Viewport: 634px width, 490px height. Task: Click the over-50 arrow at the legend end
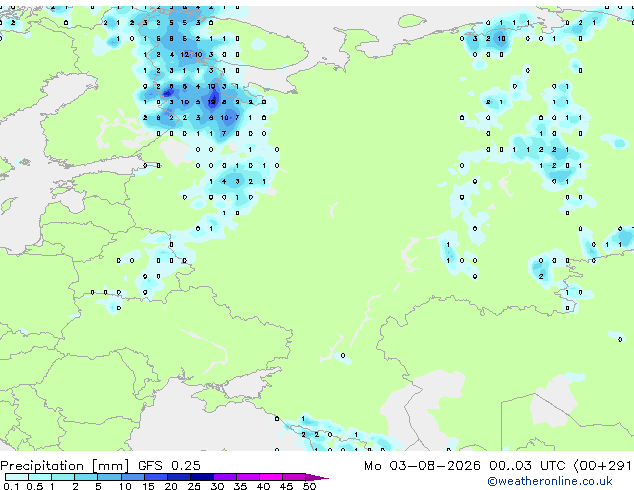pyautogui.click(x=317, y=477)
